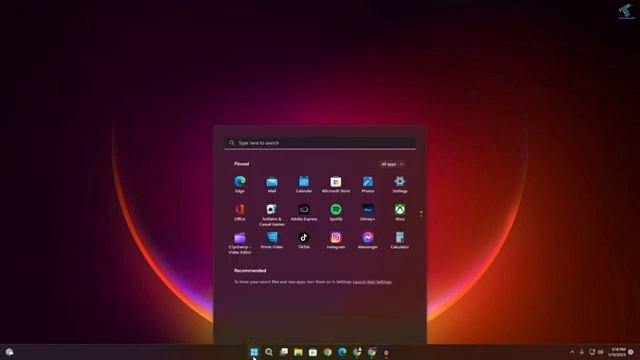Click the Windows Start button on taskbar
This screenshot has width=640, height=360.
[x=254, y=352]
